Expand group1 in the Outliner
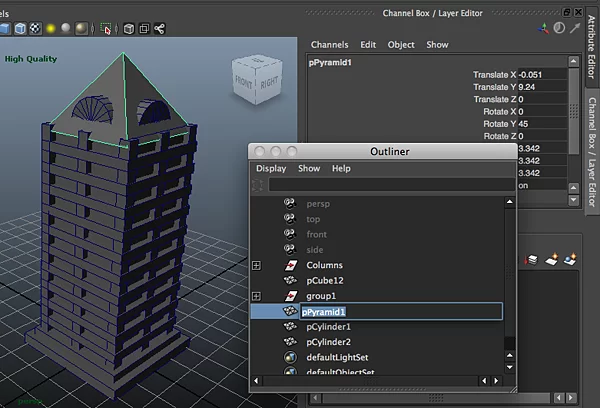This screenshot has height=408, width=600. point(257,296)
